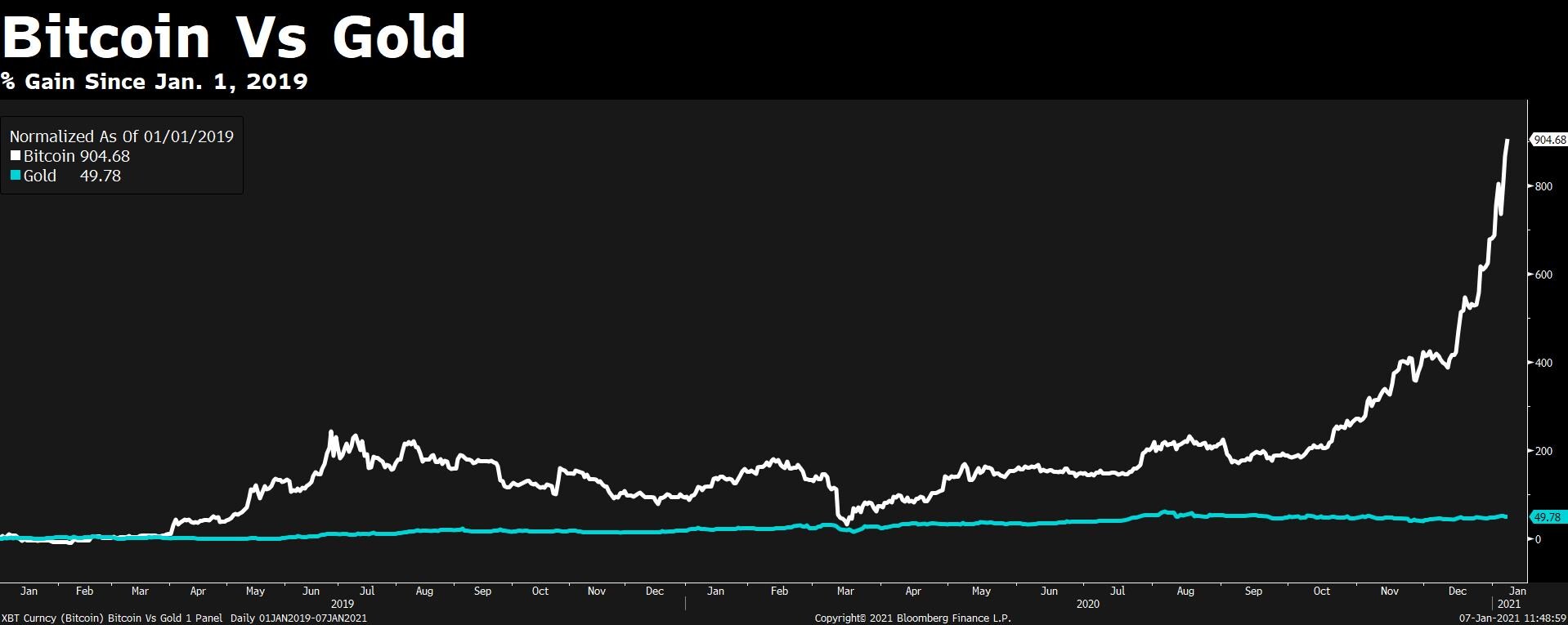Click the Bloomberg Finance L.P. copyright notice

coord(912,618)
